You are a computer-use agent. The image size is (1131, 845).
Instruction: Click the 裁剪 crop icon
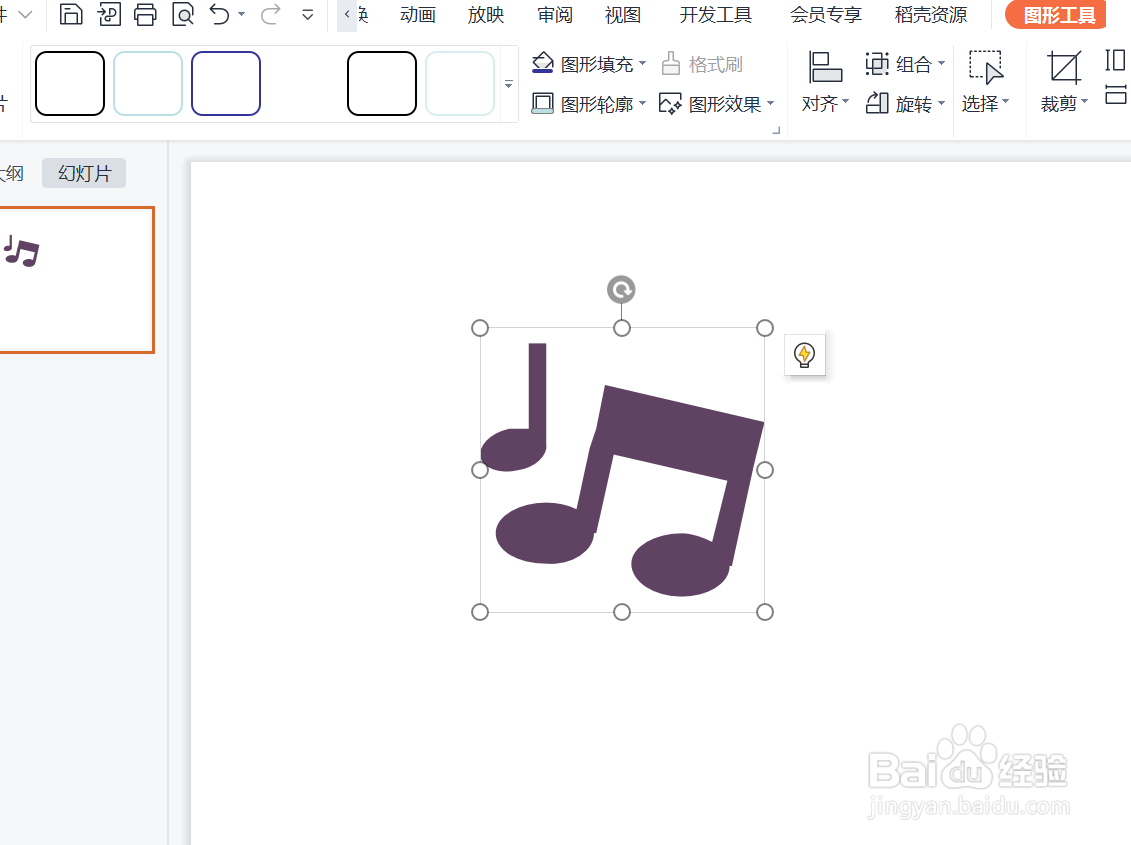(1065, 67)
